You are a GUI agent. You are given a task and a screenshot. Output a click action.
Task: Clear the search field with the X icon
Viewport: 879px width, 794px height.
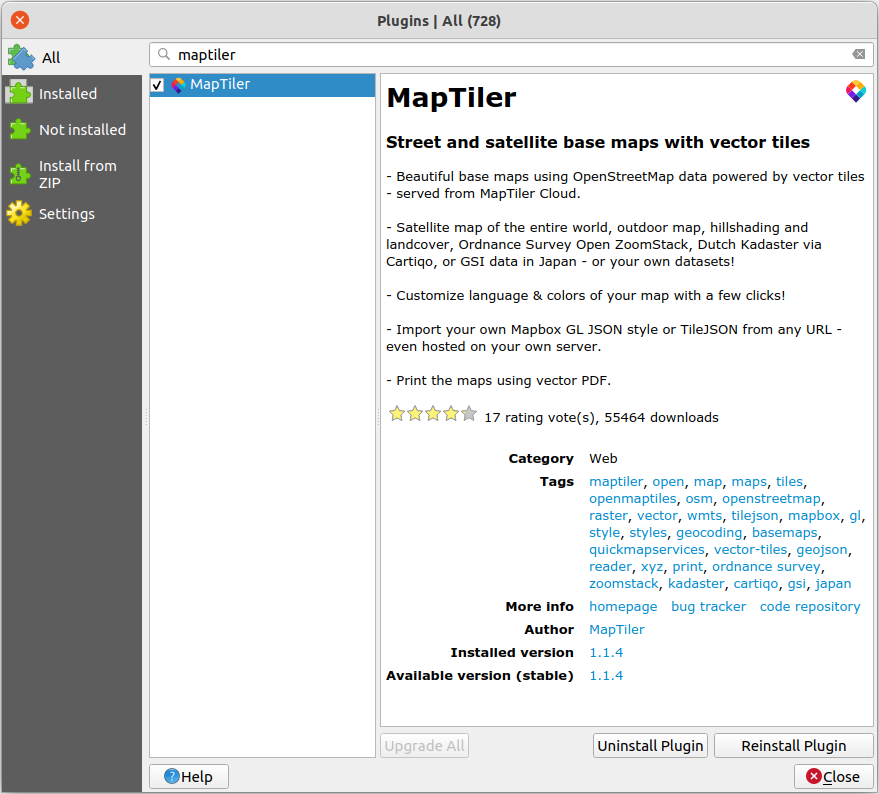(859, 55)
